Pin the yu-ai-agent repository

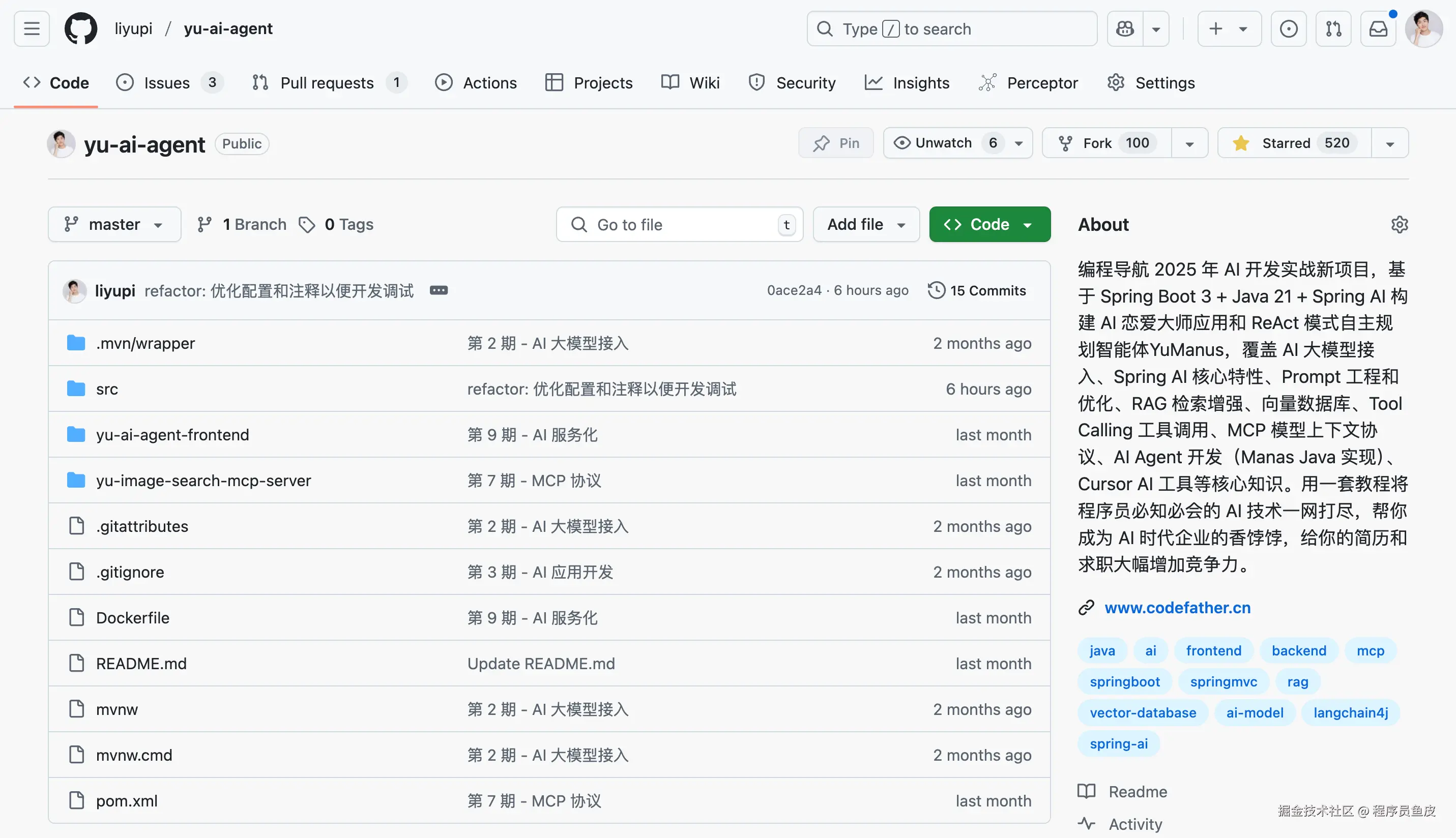836,143
